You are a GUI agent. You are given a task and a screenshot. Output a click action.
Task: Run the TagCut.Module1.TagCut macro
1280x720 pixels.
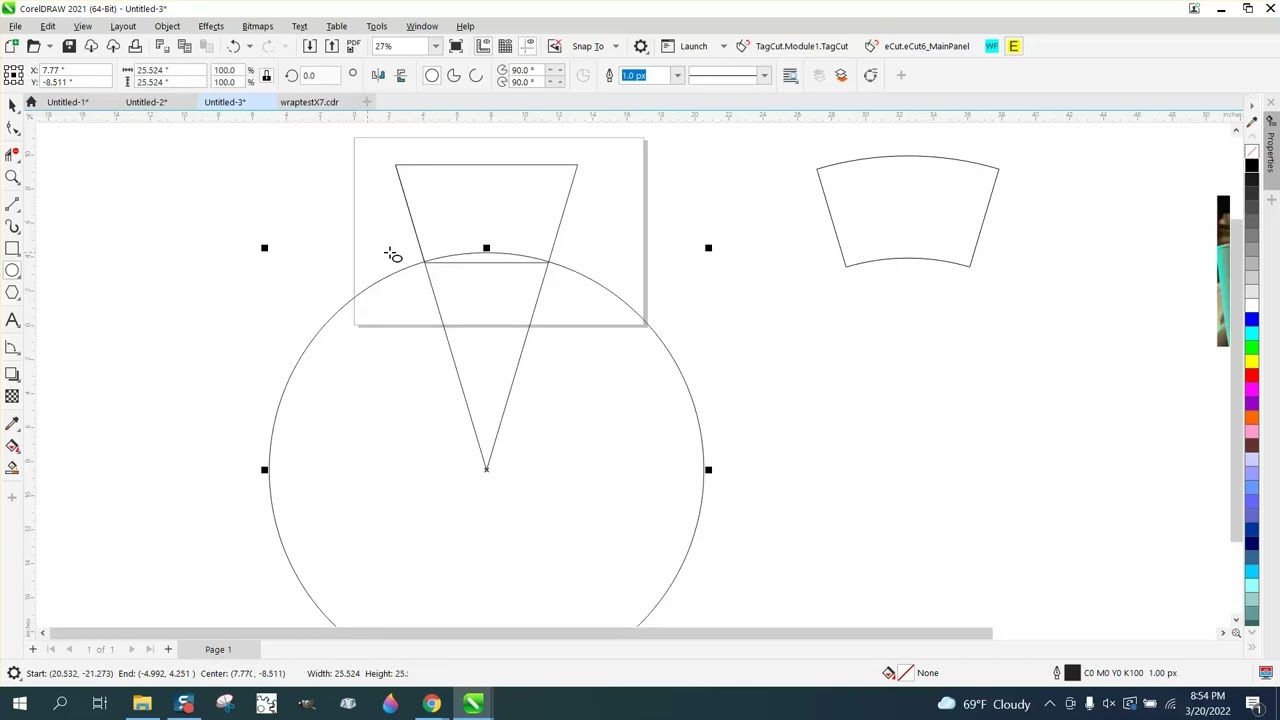pyautogui.click(x=792, y=46)
